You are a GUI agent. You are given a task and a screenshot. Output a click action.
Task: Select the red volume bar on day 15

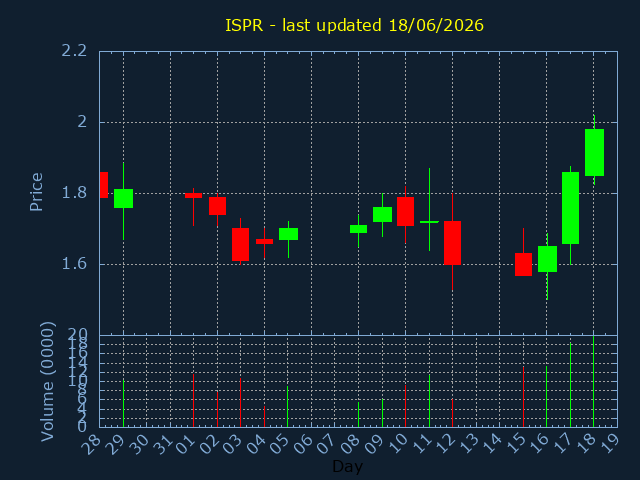point(523,397)
